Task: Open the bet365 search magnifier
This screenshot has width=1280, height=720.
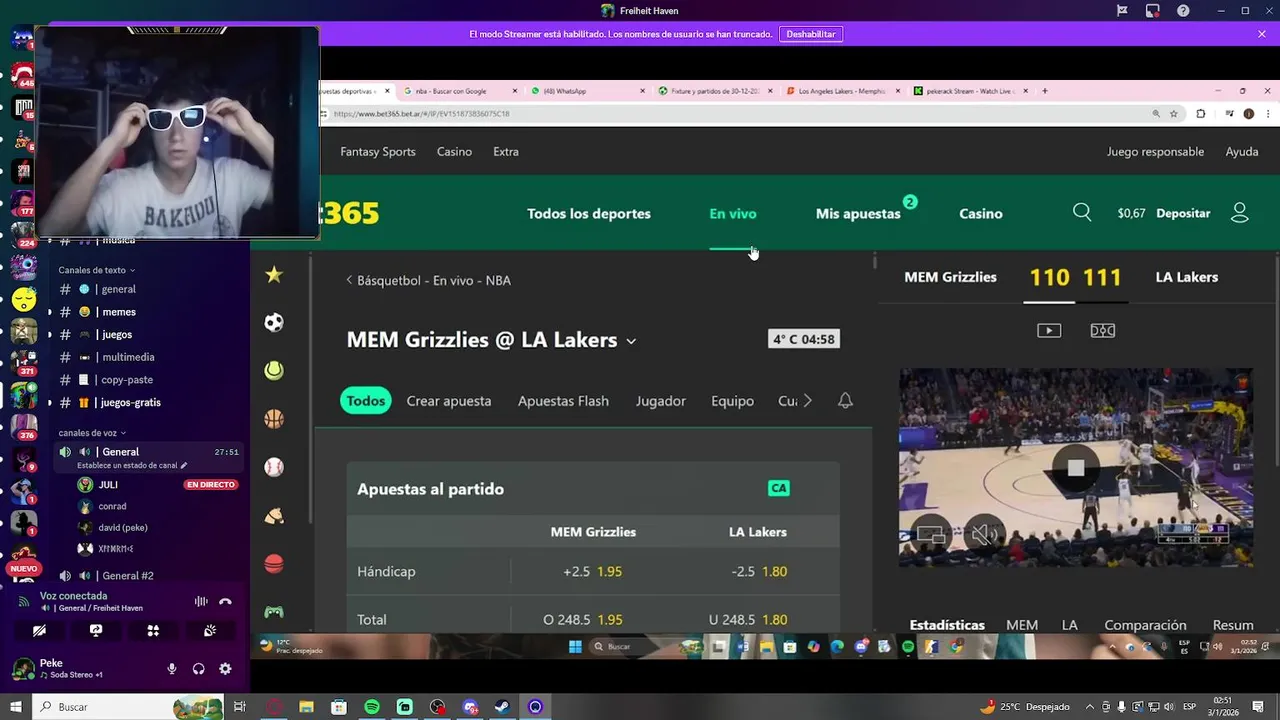Action: (x=1082, y=213)
